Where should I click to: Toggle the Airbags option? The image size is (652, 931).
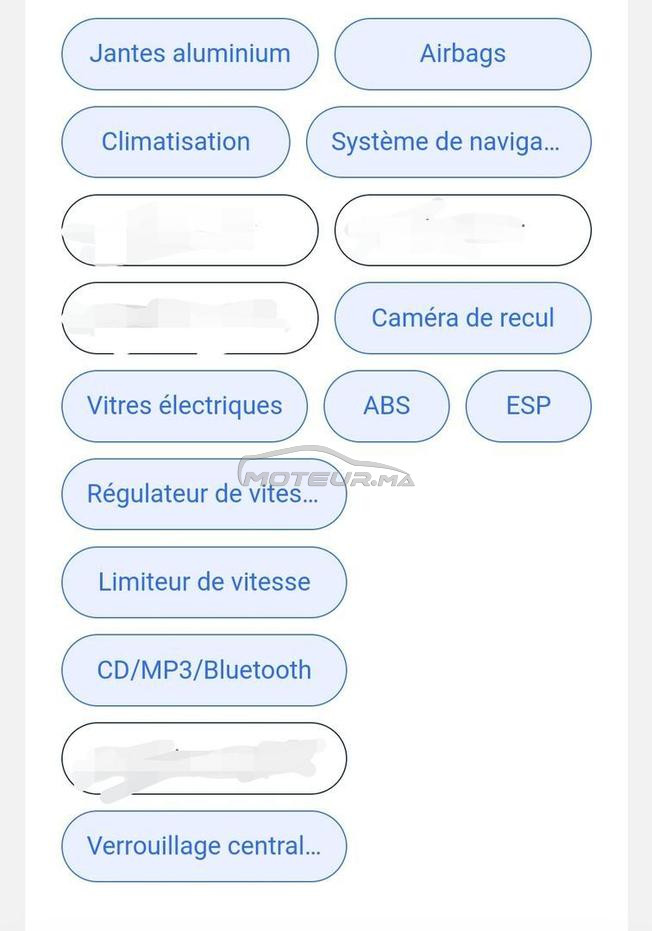[463, 54]
